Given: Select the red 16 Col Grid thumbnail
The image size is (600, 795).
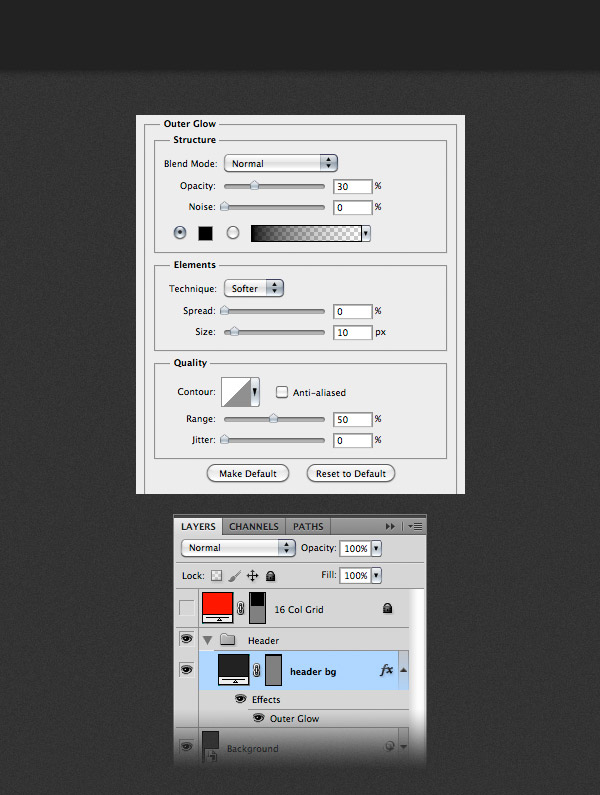Looking at the screenshot, I should point(218,607).
